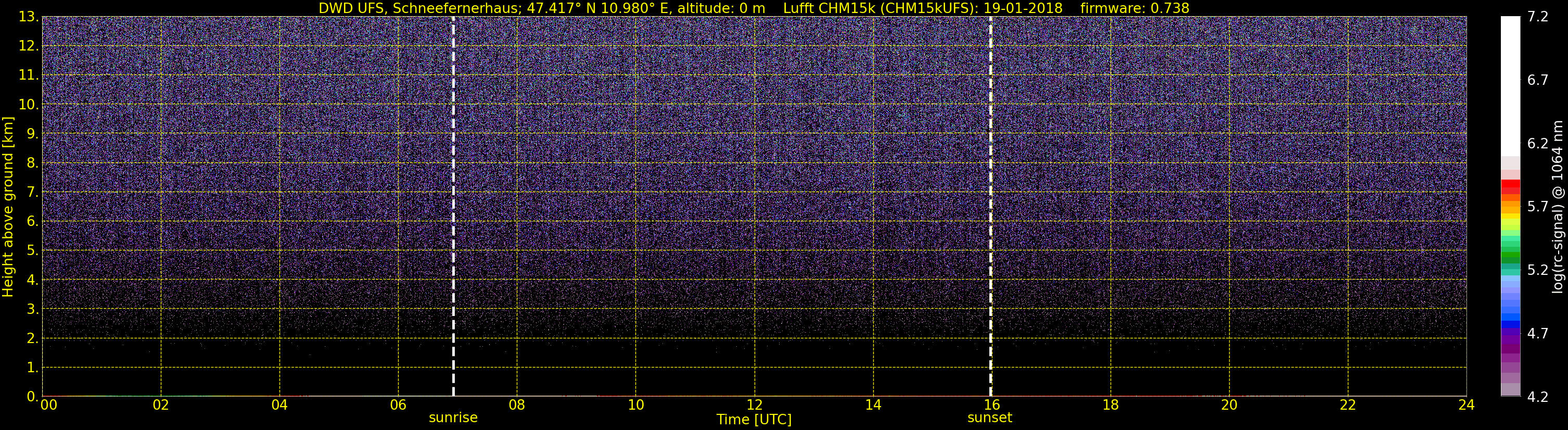Click the 20 tick label on time axis
This screenshot has height=430, width=1568.
point(1229,405)
